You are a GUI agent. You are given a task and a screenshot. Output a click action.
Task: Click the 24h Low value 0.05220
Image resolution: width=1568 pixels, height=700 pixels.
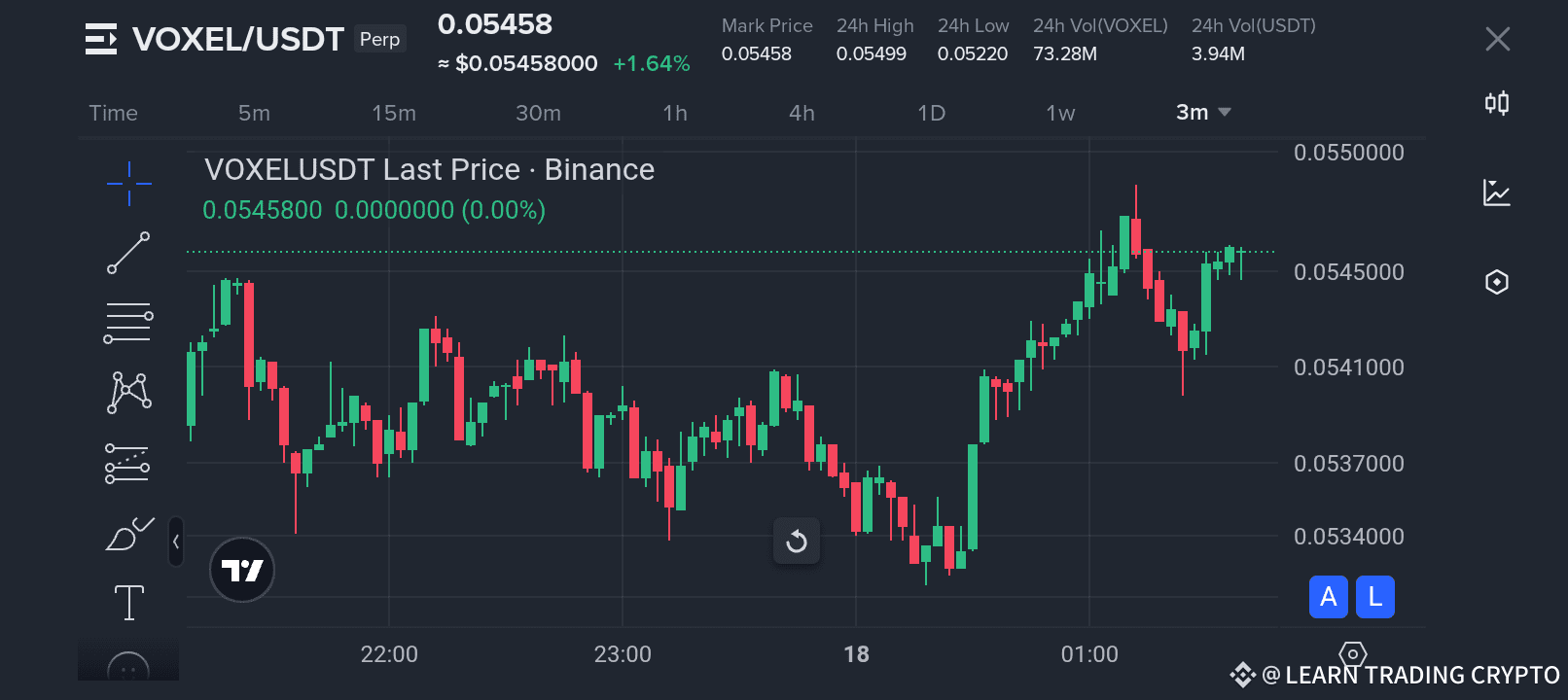click(973, 54)
